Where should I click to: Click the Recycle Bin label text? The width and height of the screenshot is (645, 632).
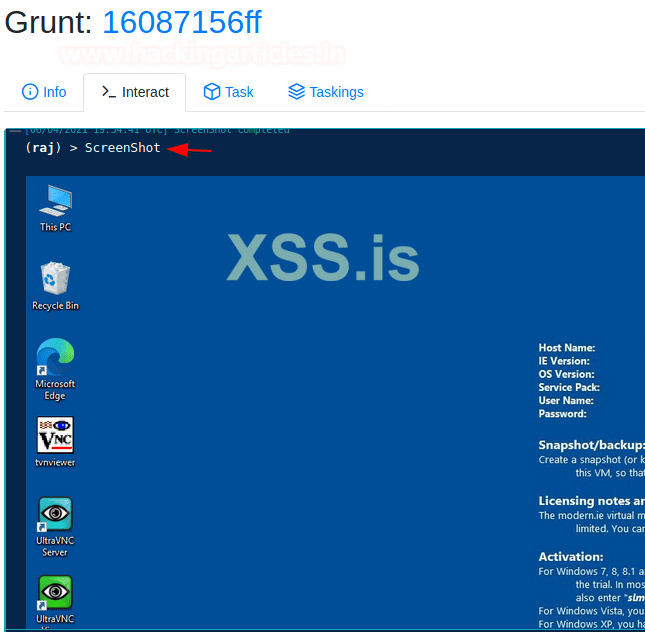tap(56, 306)
